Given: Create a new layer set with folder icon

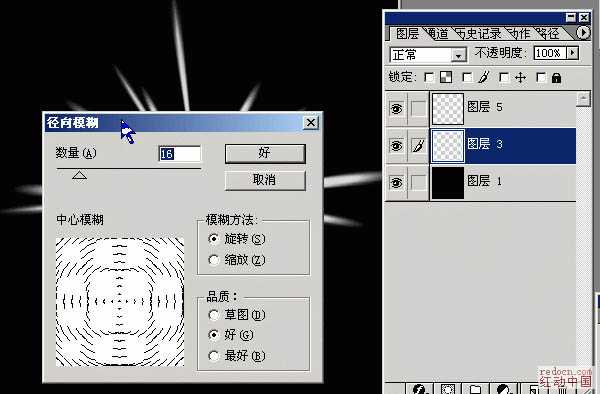Looking at the screenshot, I should click(x=475, y=389).
